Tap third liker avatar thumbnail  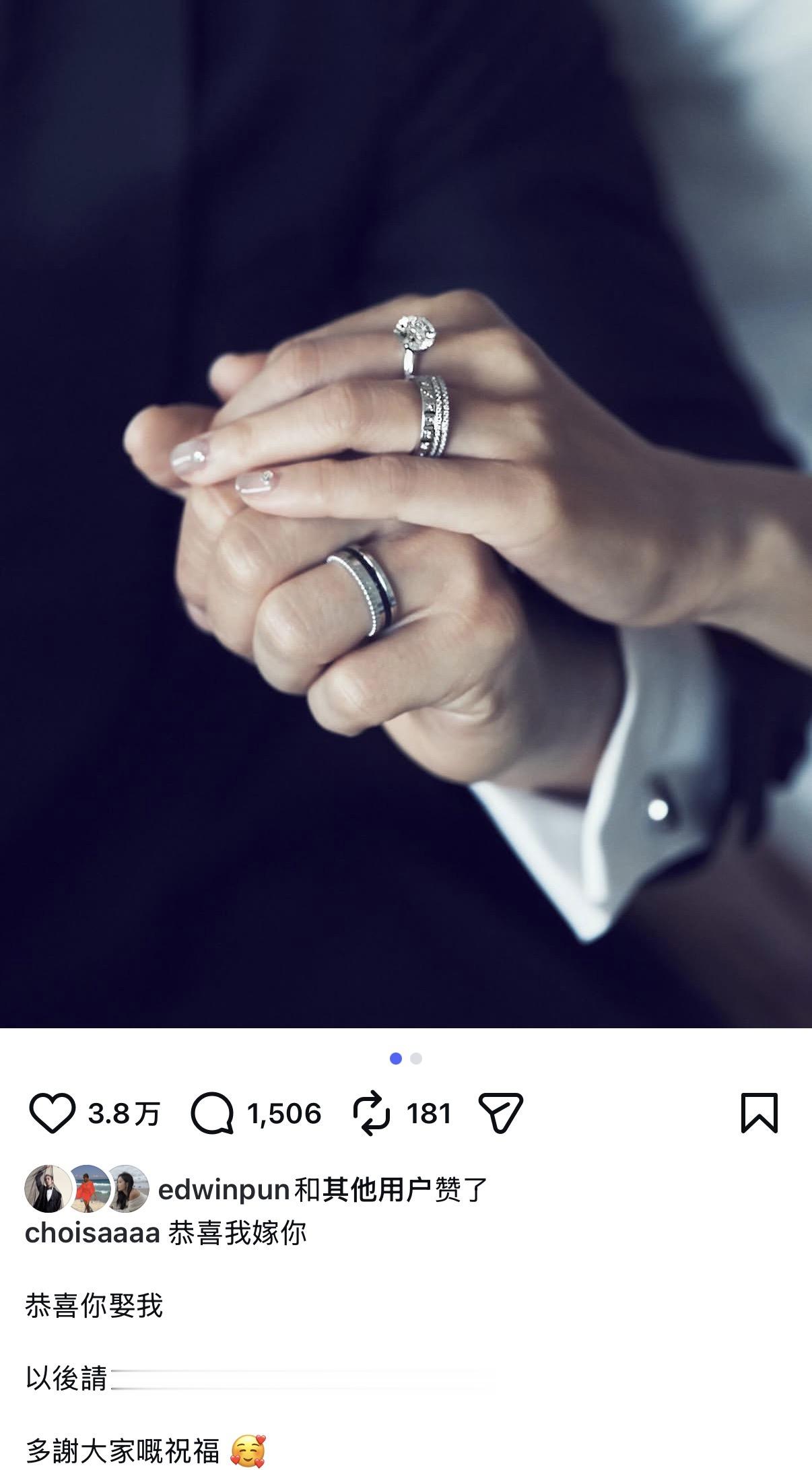(x=128, y=1189)
